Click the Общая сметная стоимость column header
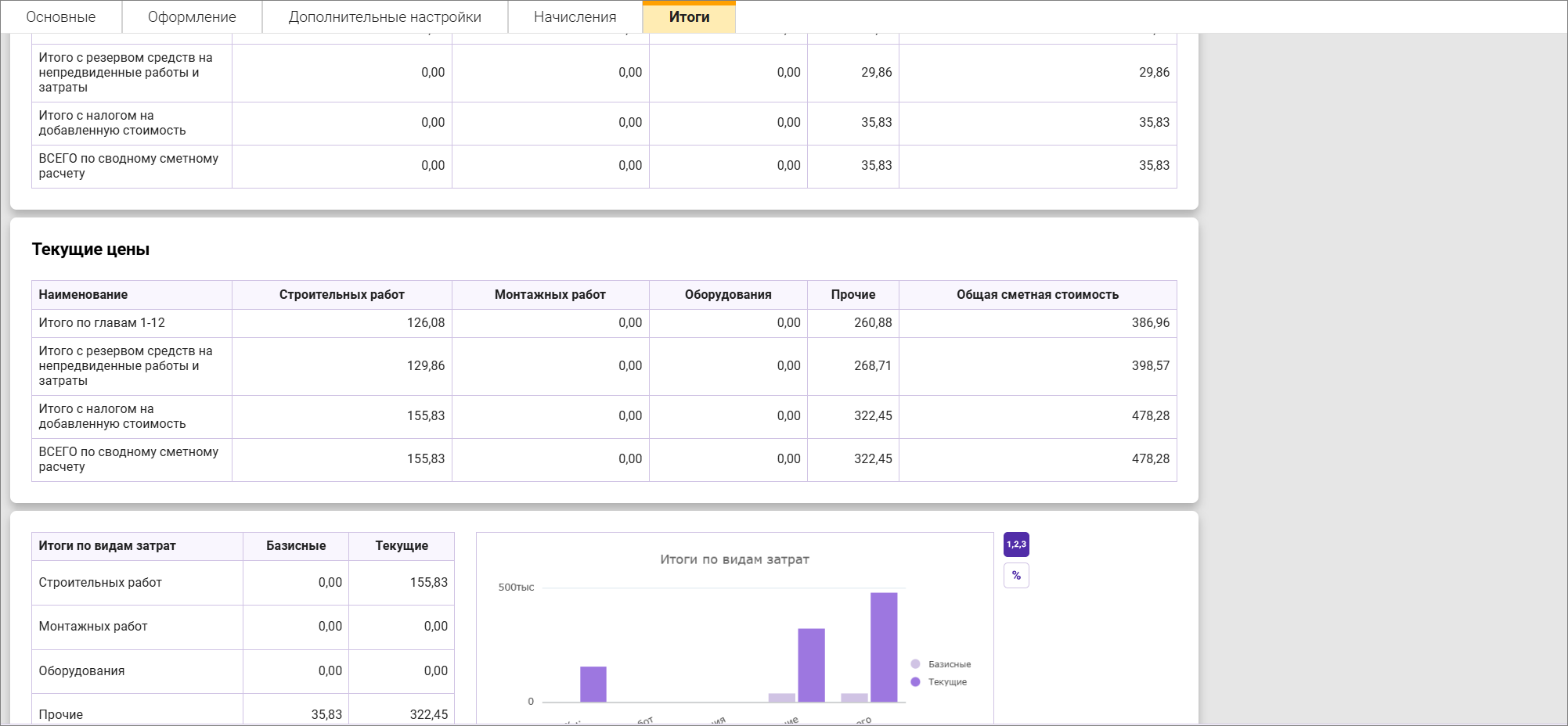This screenshot has width=1568, height=726. pyautogui.click(x=1037, y=295)
